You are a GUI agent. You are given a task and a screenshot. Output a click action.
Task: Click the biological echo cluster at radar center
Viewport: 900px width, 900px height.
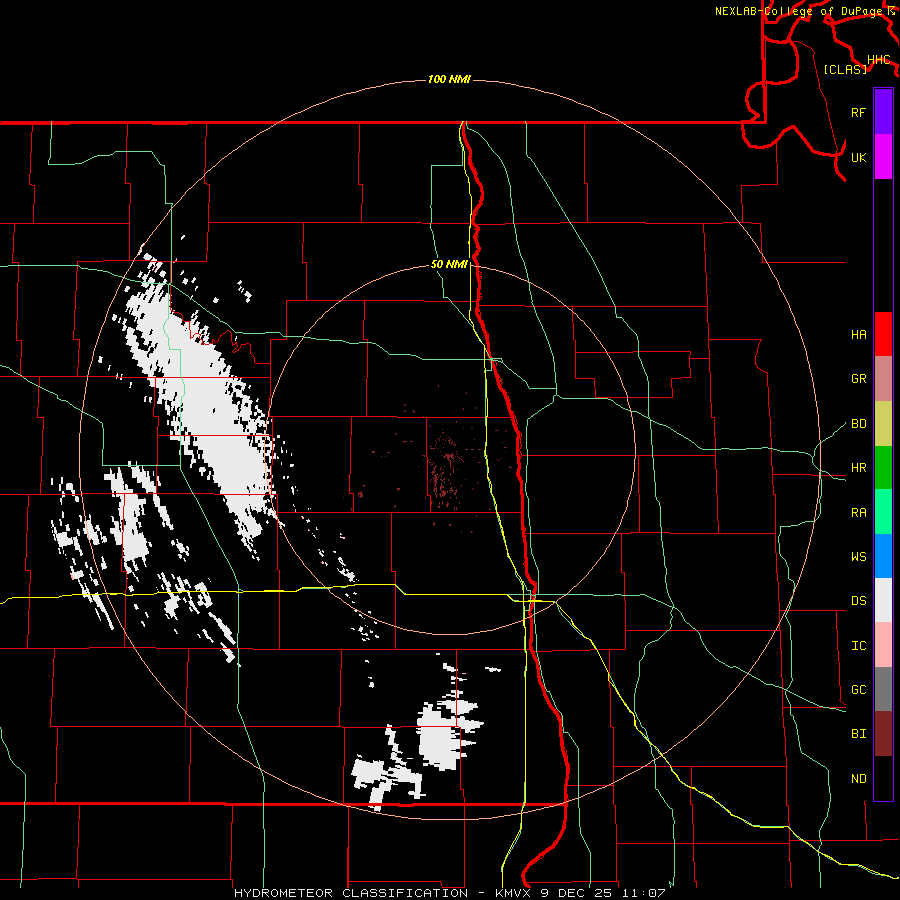pos(447,471)
